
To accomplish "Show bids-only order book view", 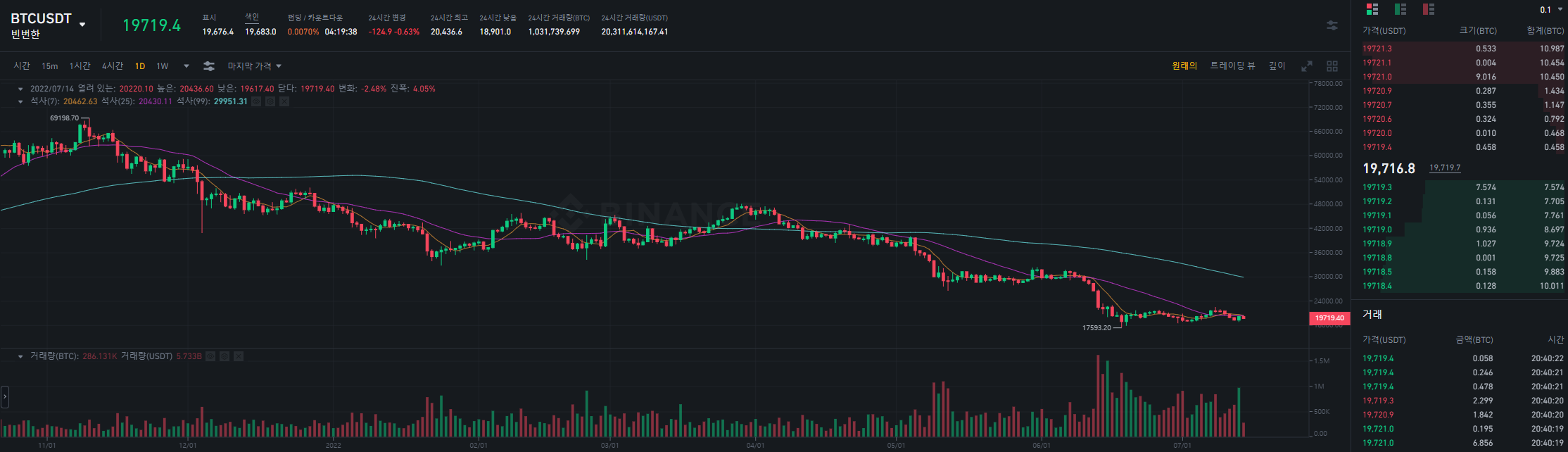I will point(1400,9).
